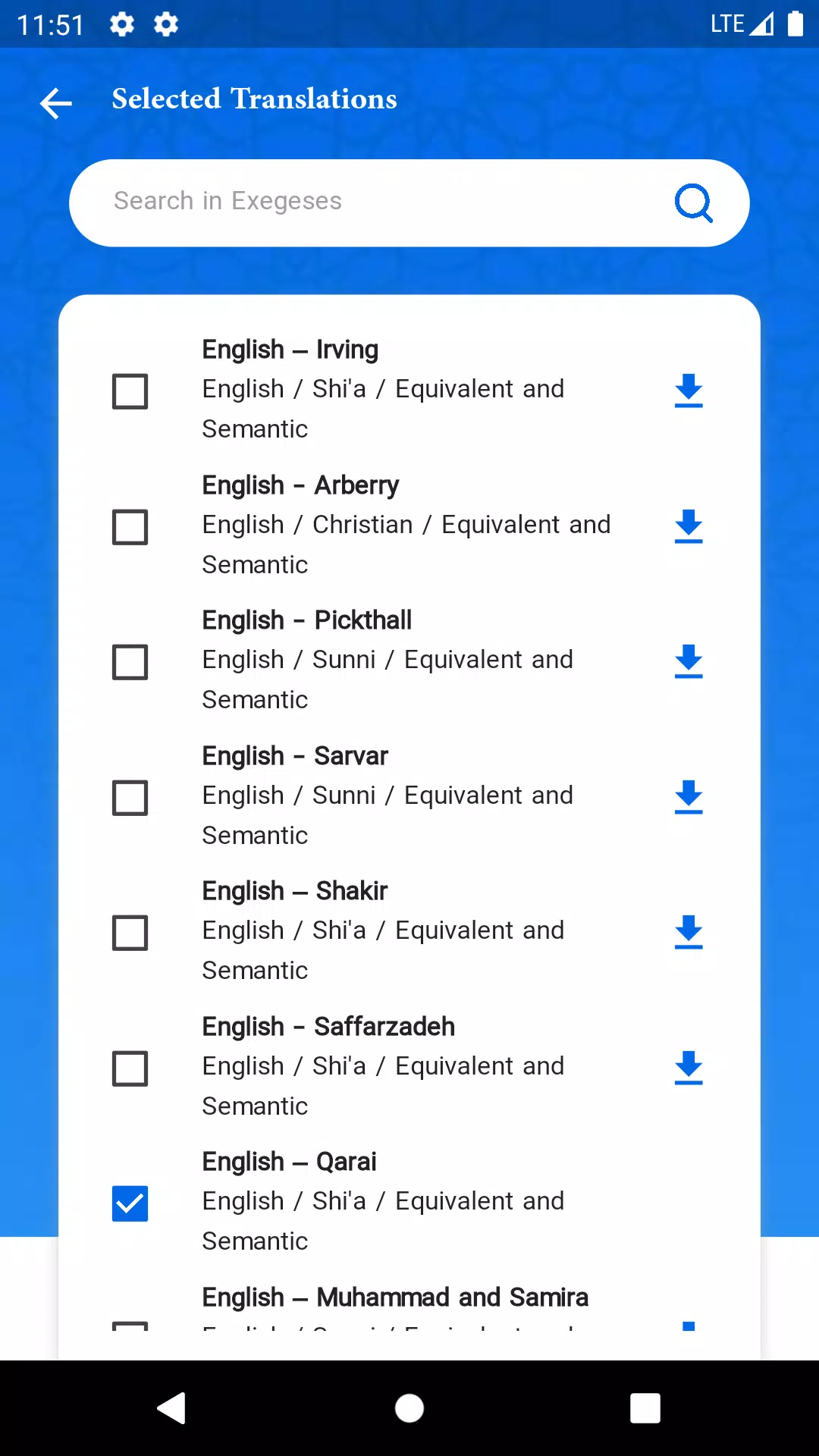This screenshot has width=819, height=1456.
Task: Check the English Irving checkbox
Action: 130,391
